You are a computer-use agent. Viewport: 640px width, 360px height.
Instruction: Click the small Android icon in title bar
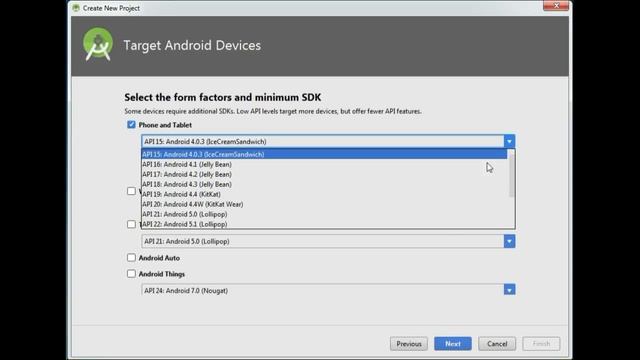pyautogui.click(x=76, y=8)
